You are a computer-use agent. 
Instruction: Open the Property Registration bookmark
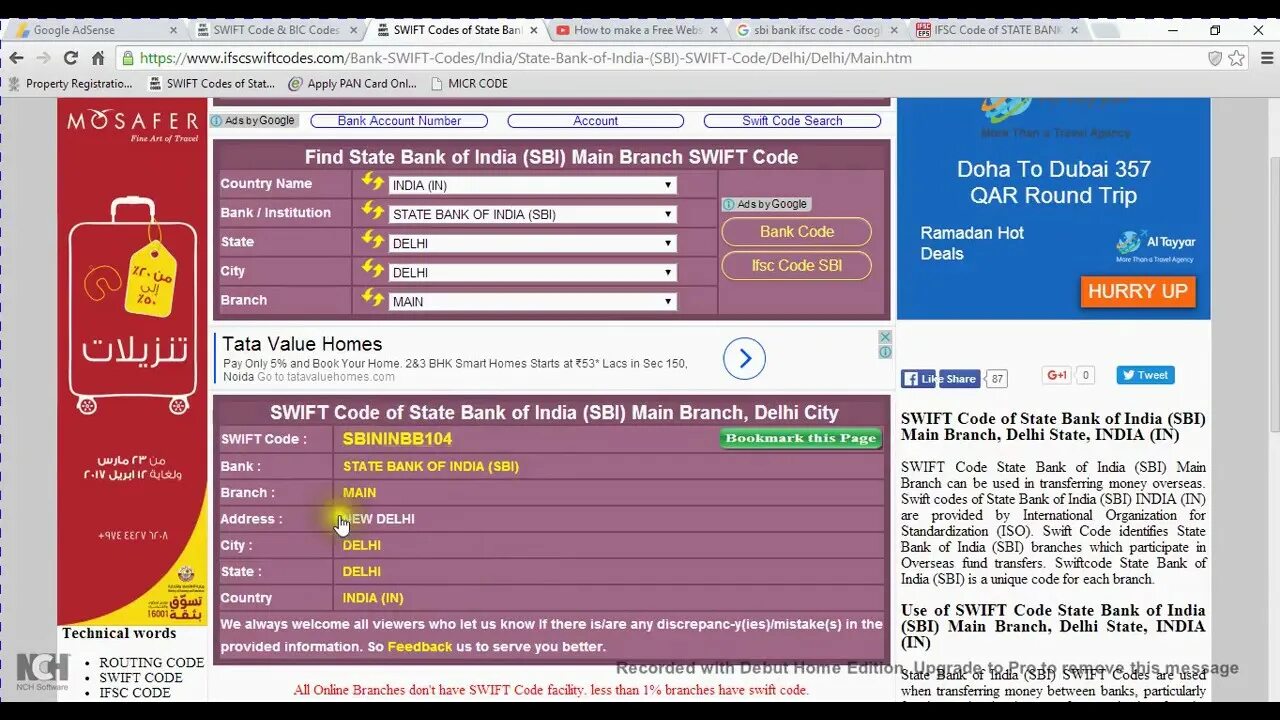click(70, 84)
